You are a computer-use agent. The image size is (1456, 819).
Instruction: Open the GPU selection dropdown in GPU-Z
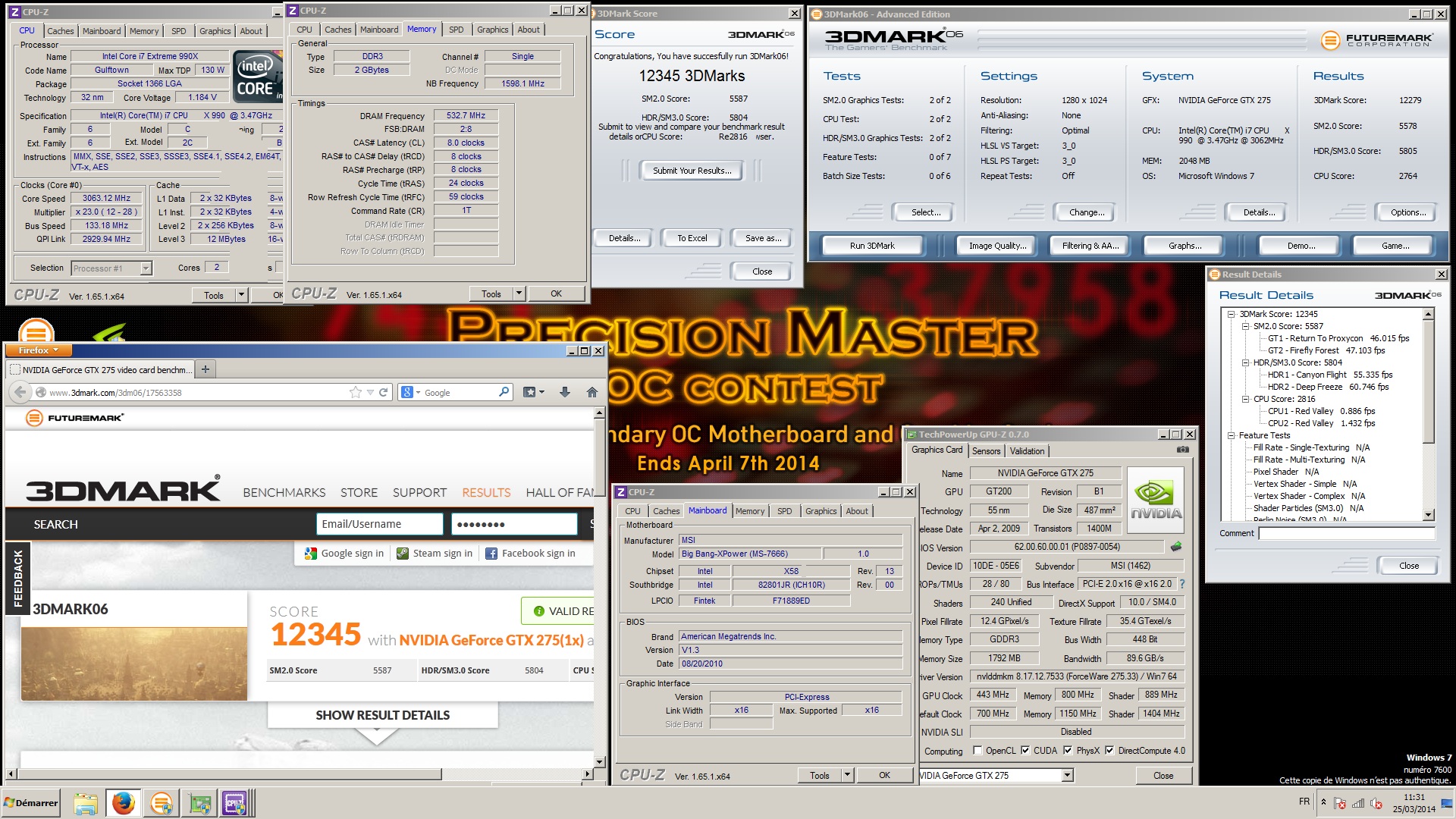[1067, 775]
